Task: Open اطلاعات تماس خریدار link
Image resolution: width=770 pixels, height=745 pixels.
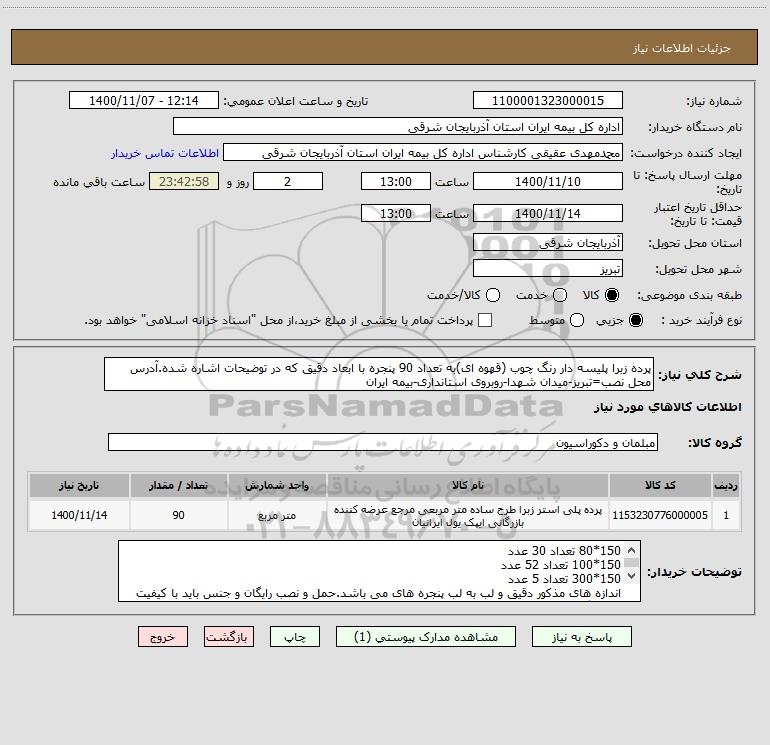Action: [165, 153]
